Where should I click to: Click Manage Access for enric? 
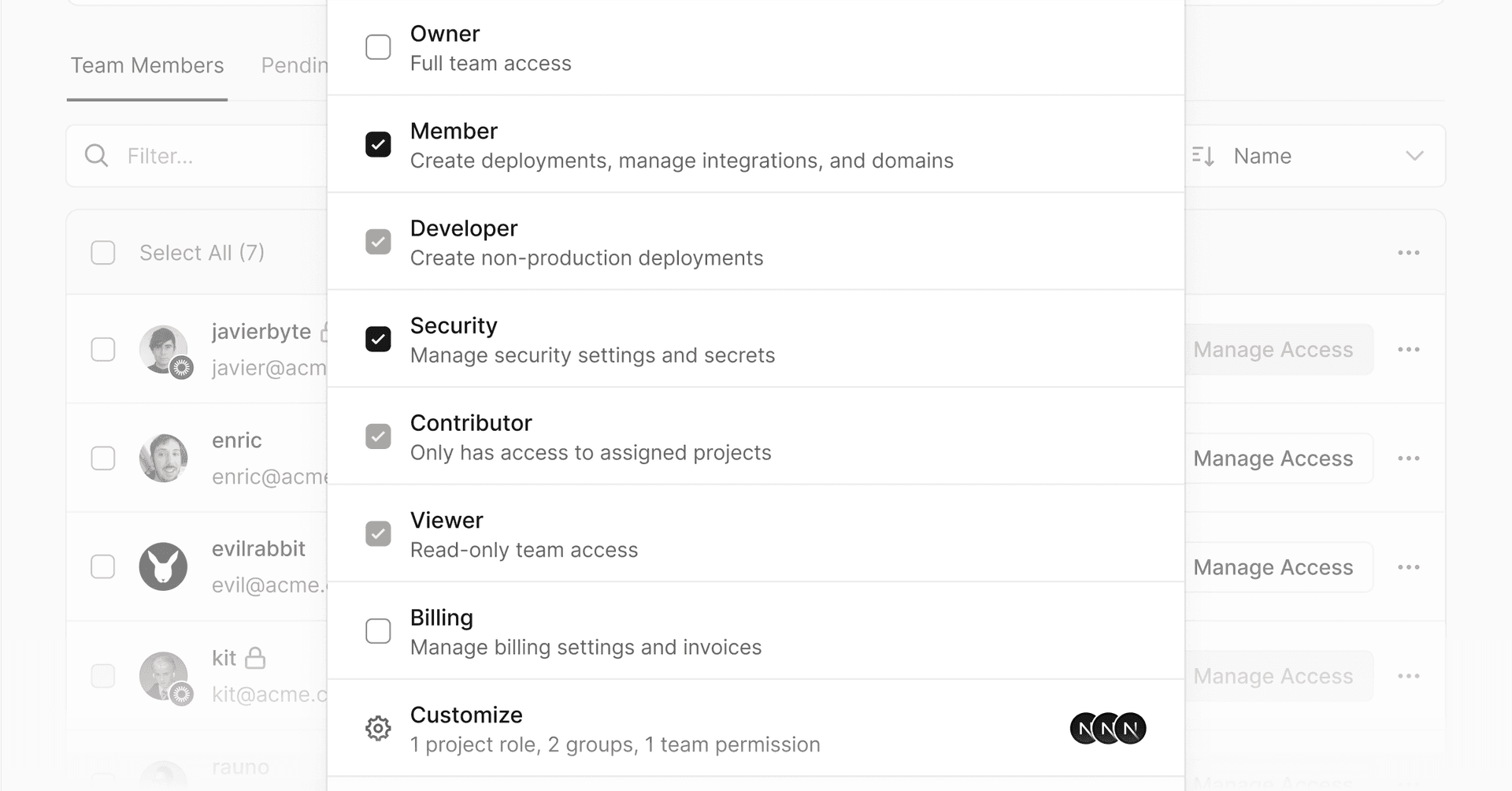tap(1273, 459)
